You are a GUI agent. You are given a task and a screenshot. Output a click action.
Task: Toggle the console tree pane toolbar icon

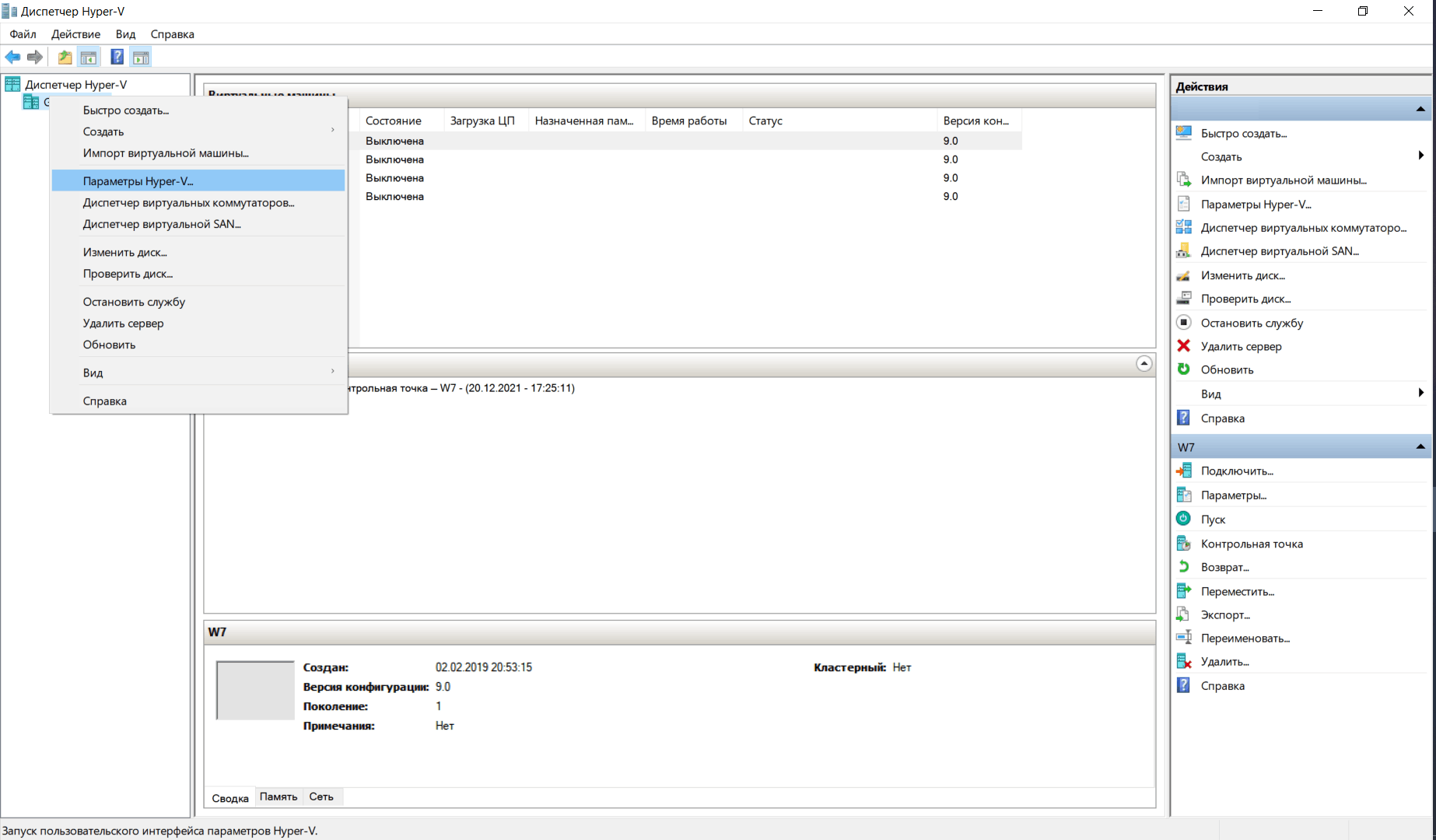click(x=89, y=57)
